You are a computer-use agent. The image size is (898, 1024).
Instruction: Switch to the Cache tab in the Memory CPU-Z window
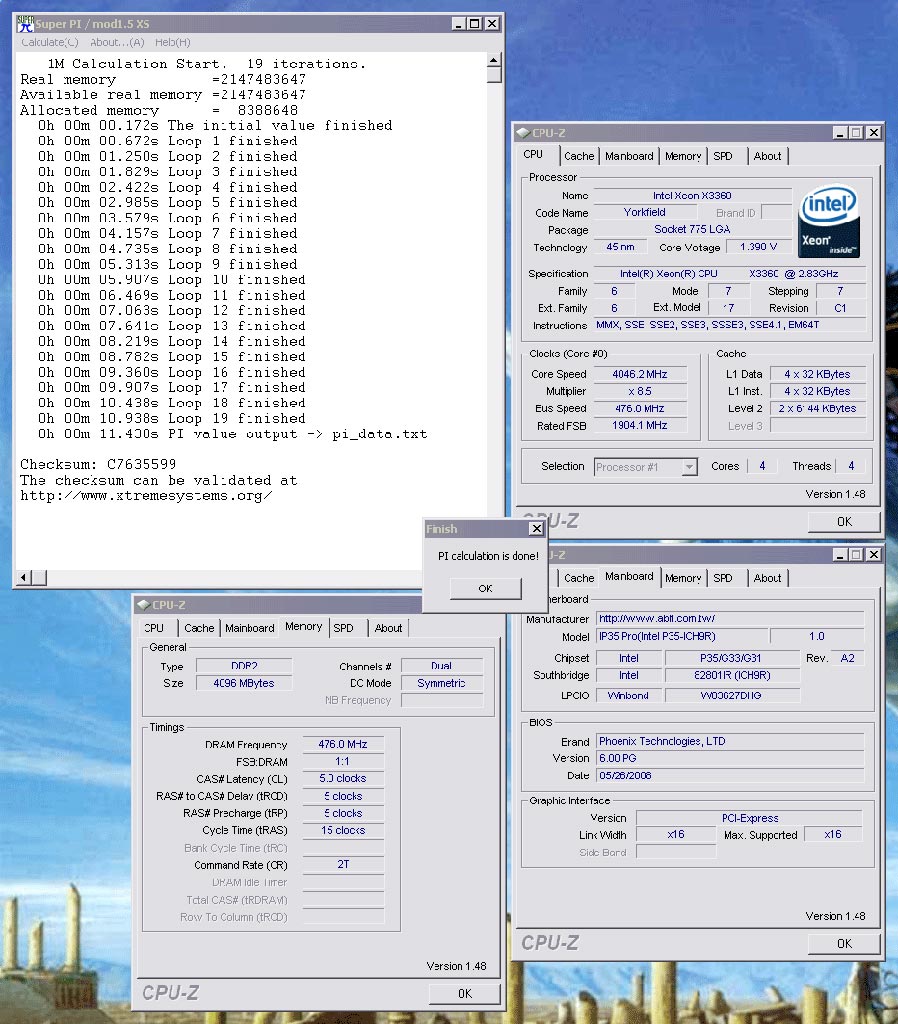point(199,628)
